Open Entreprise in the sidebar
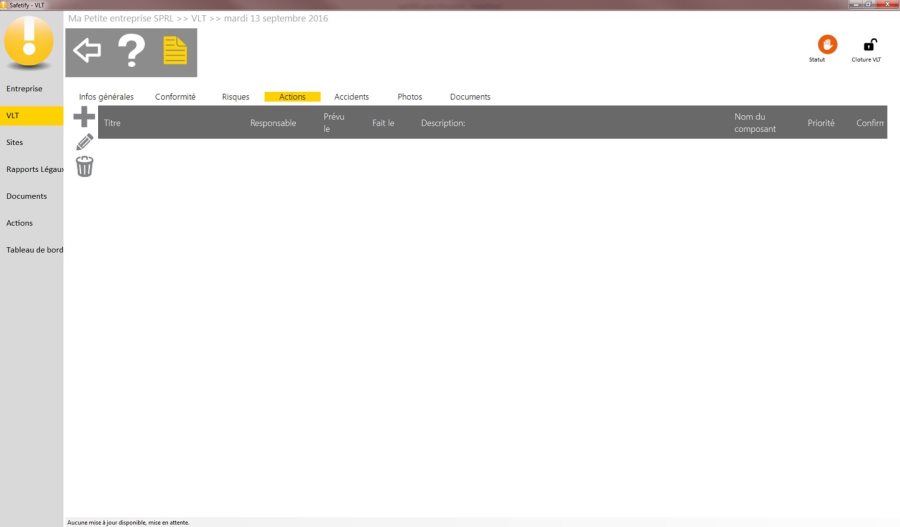Screen dimensions: 900x527 (32, 88)
